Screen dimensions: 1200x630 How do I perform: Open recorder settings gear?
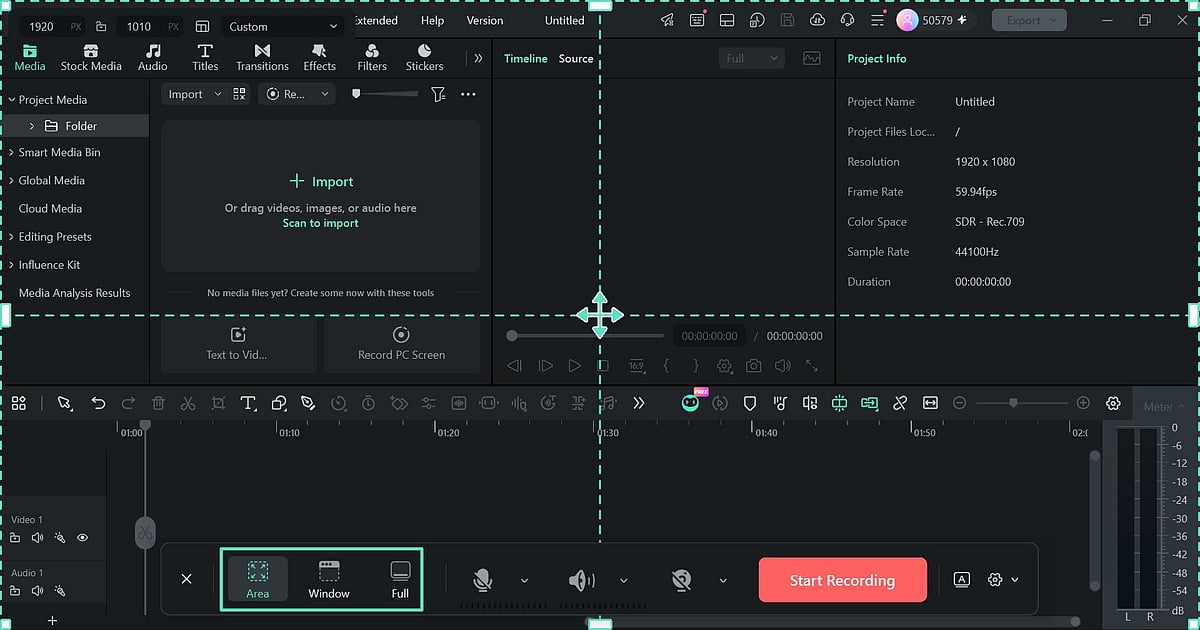click(x=994, y=579)
